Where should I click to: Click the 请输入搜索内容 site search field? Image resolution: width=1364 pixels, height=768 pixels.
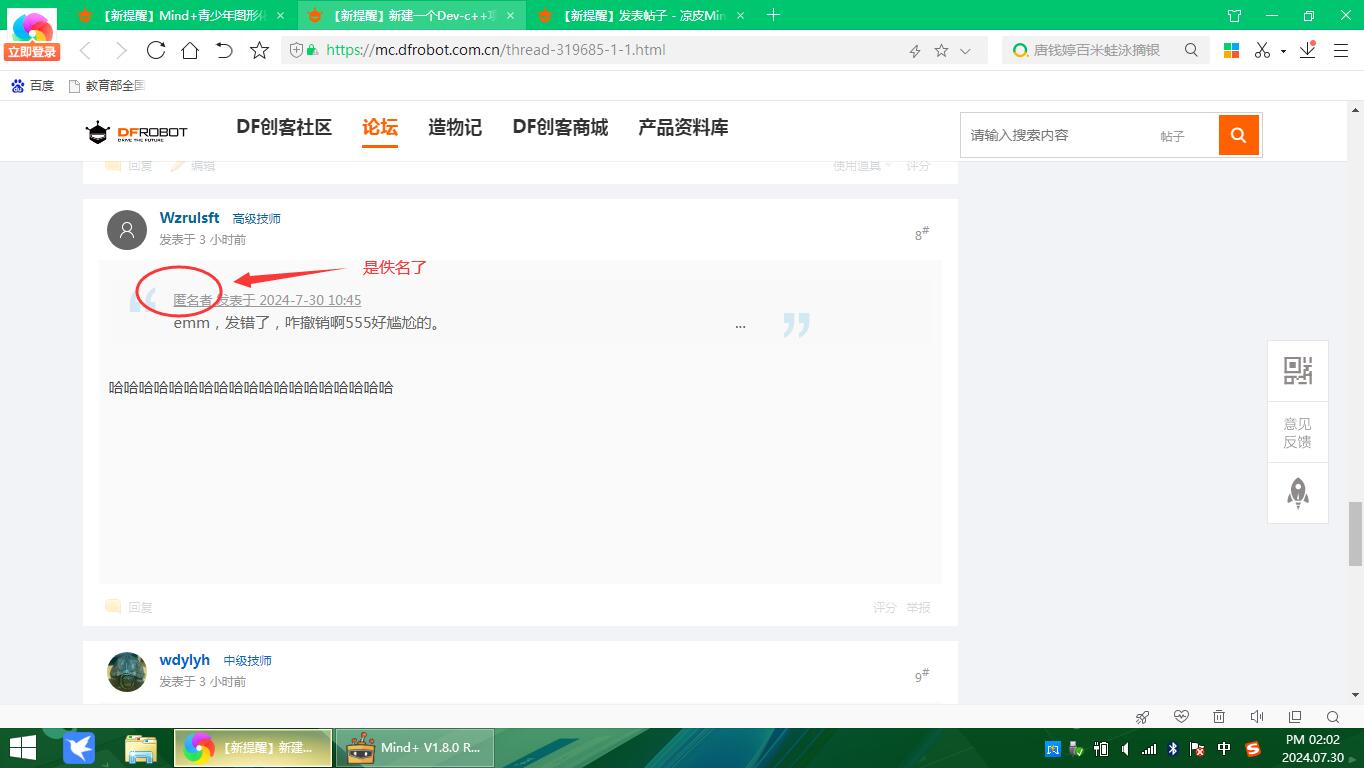tap(1055, 135)
